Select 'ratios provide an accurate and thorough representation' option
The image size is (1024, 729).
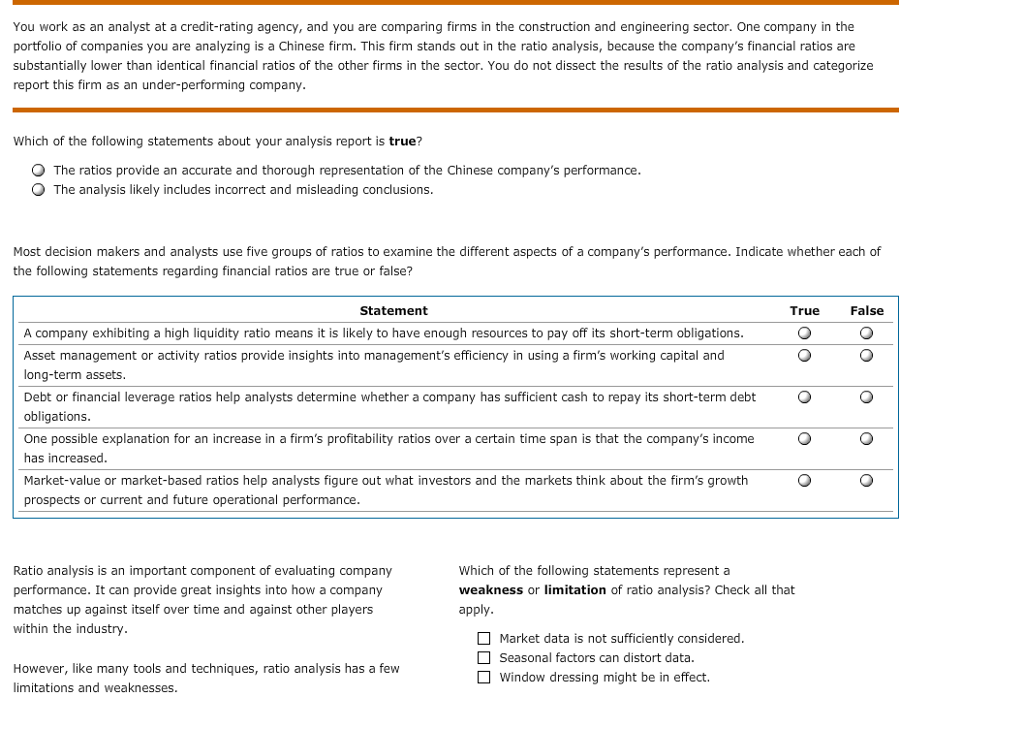point(39,170)
